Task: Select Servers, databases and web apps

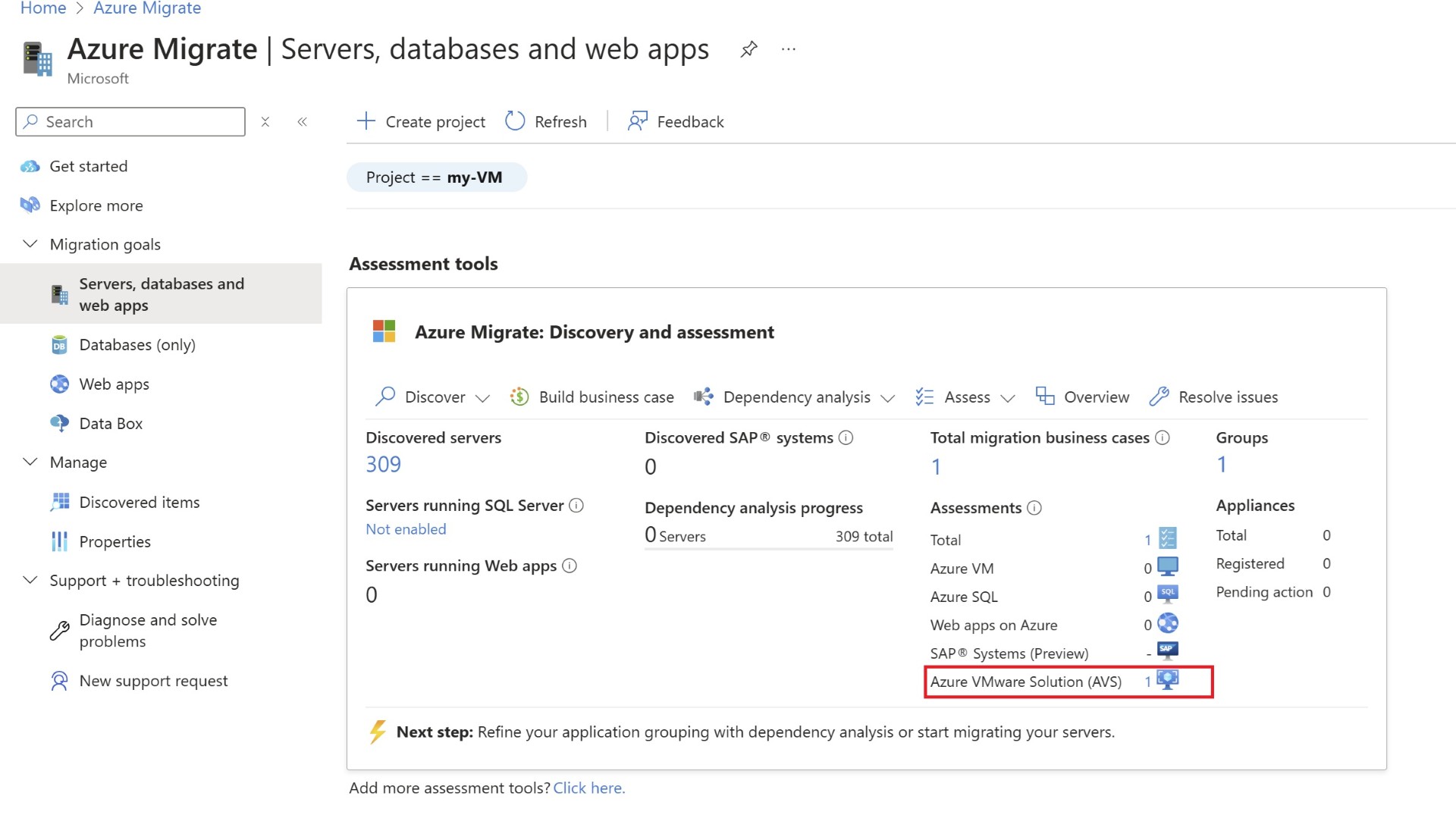Action: 161,294
